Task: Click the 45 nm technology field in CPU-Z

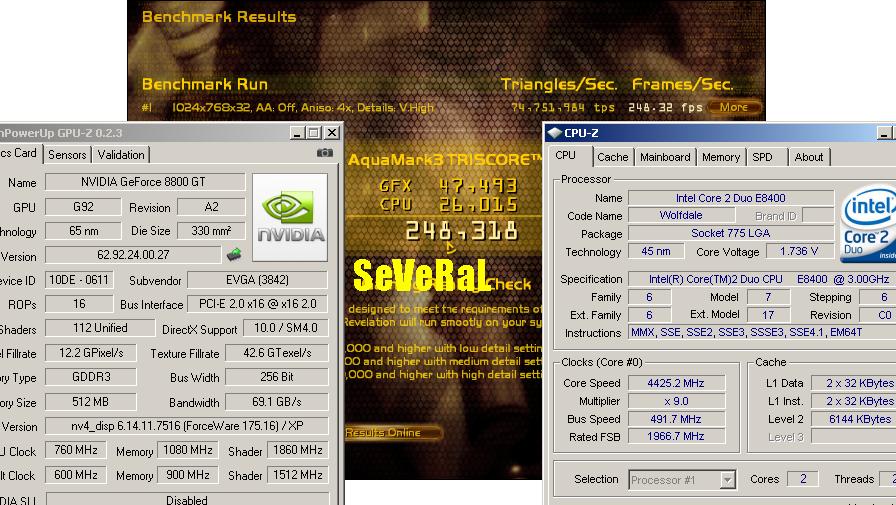Action: [656, 251]
